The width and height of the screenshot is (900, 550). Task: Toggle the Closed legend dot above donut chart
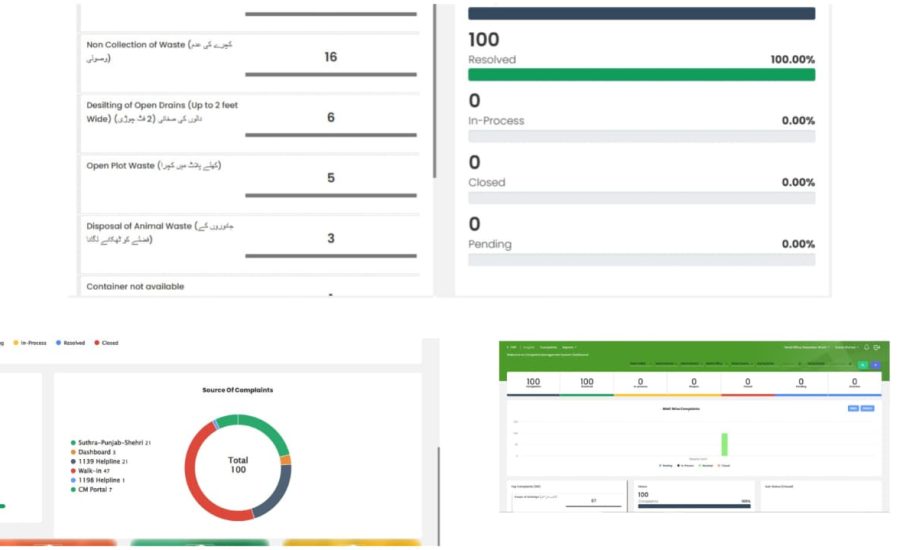(97, 343)
